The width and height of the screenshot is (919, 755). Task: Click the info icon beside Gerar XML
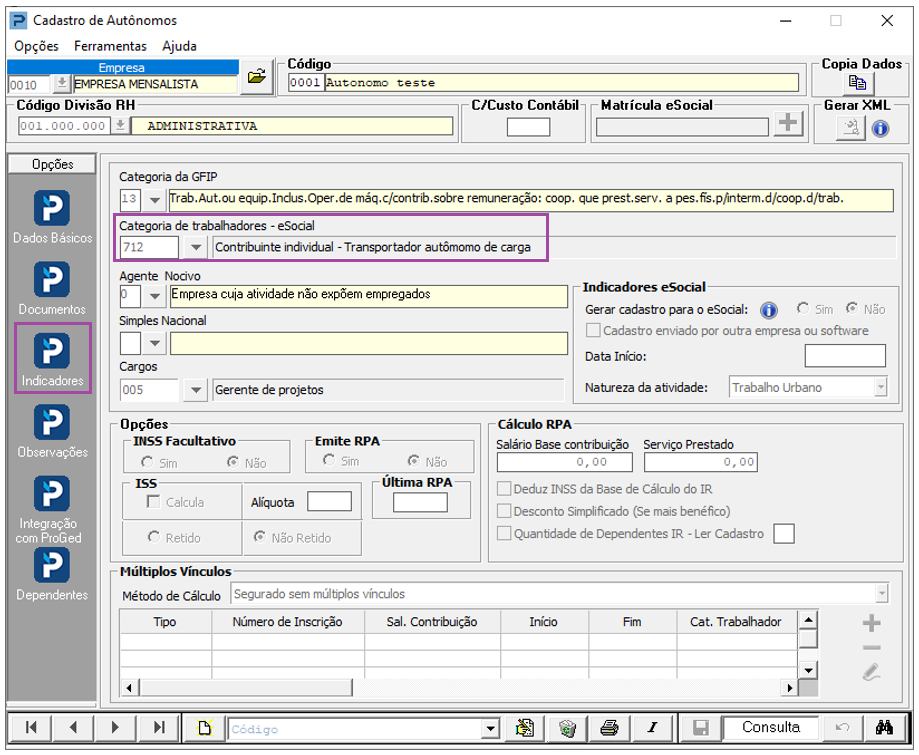[x=880, y=128]
